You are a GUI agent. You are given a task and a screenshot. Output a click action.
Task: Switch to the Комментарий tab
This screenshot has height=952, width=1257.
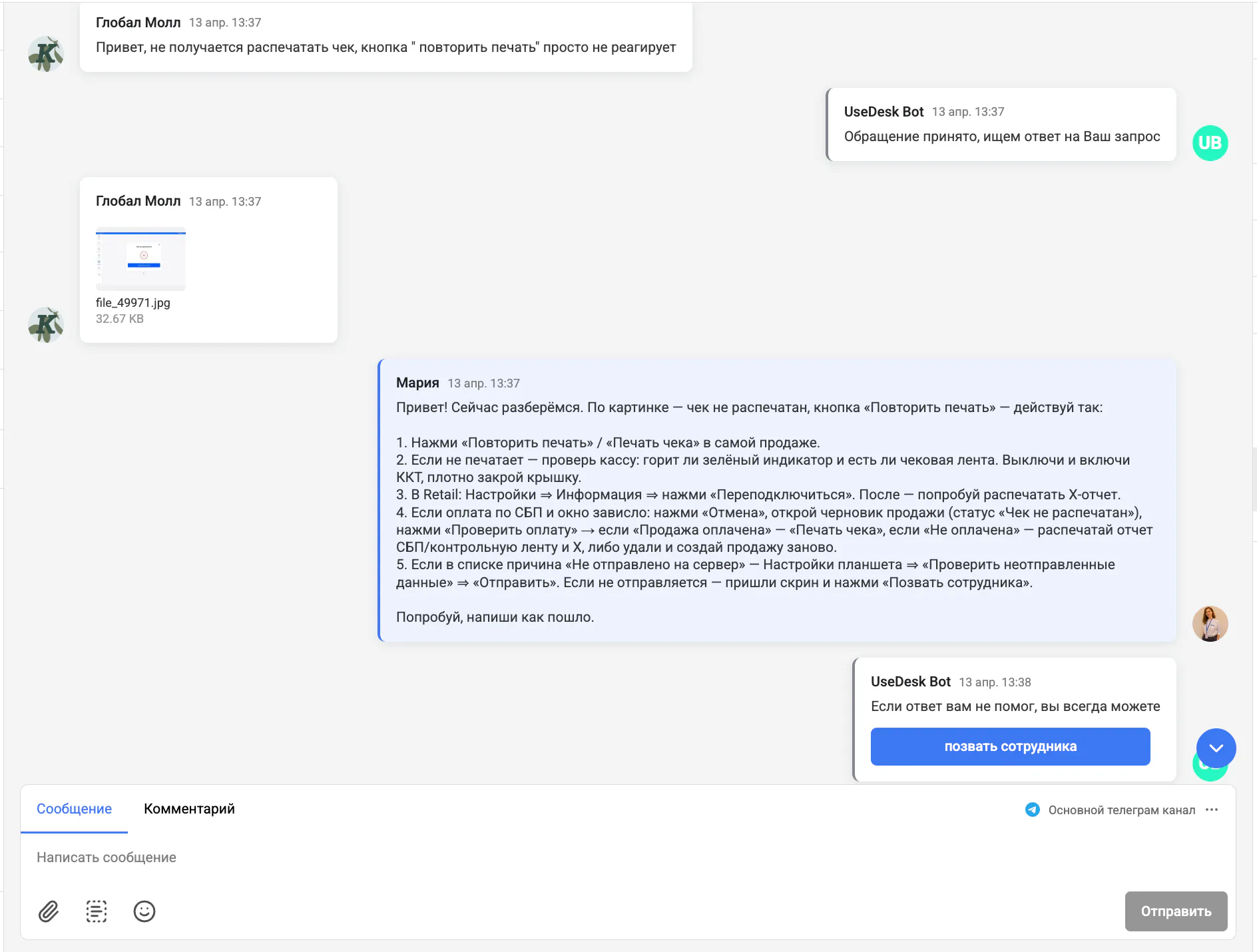coord(189,809)
